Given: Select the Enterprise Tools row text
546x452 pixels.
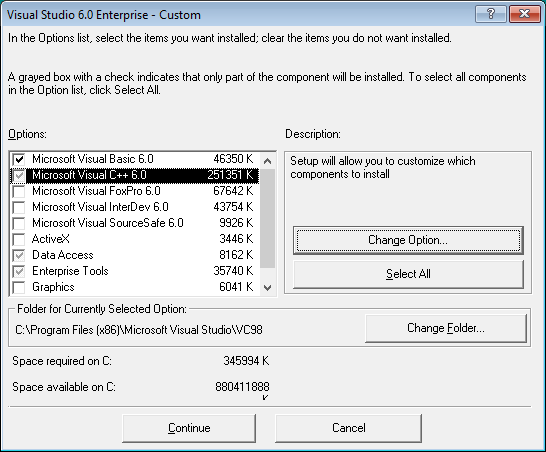Looking at the screenshot, I should 70,271.
